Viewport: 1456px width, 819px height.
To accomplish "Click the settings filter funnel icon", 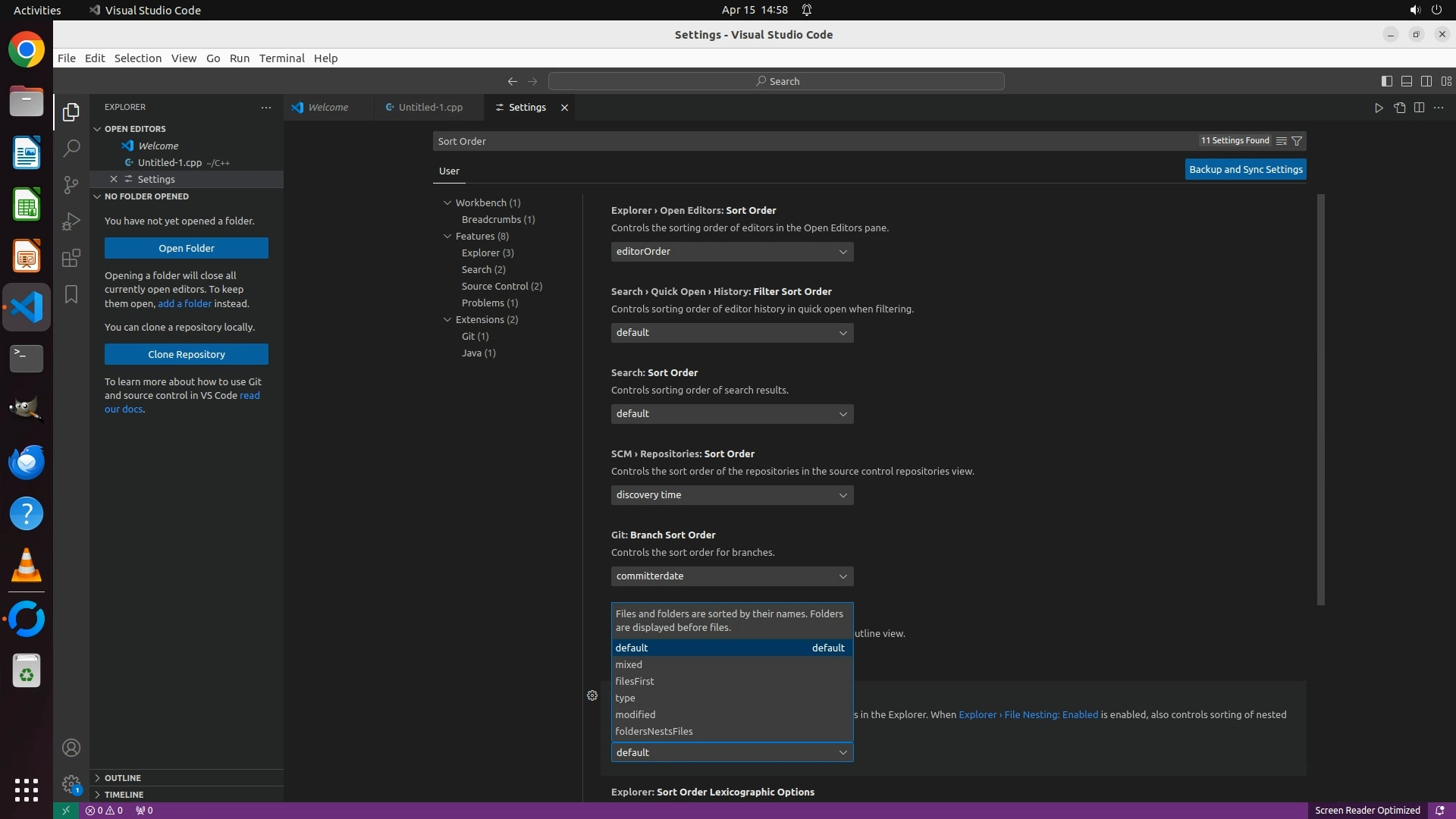I will point(1297,141).
